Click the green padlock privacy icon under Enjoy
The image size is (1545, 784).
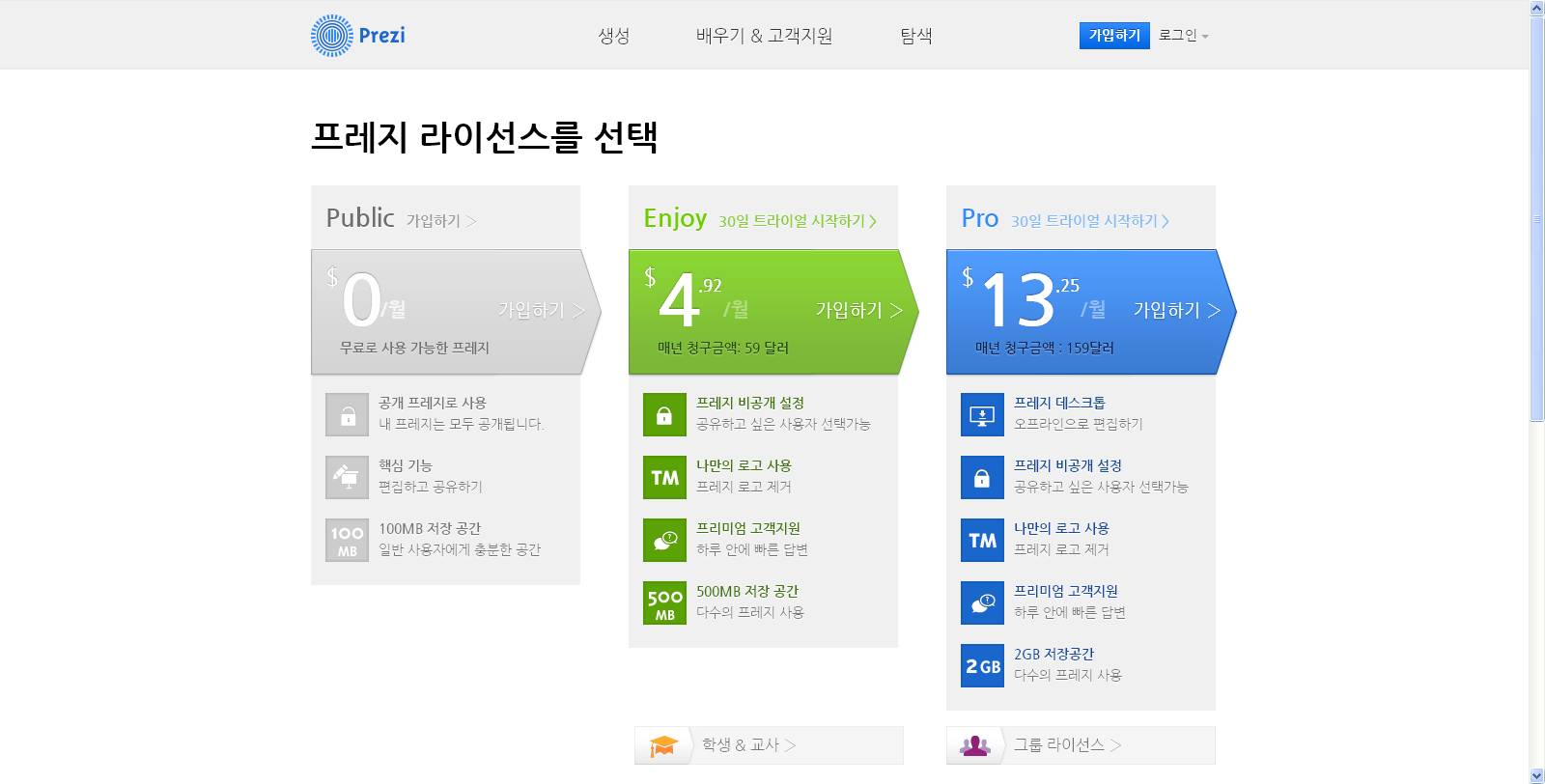click(x=664, y=415)
